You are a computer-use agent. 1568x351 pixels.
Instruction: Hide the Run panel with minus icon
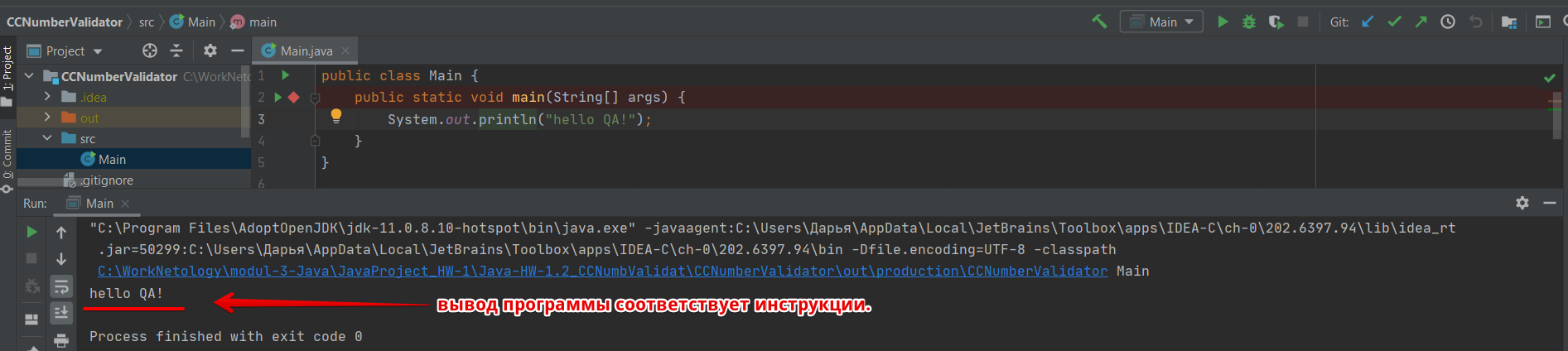pos(1550,203)
